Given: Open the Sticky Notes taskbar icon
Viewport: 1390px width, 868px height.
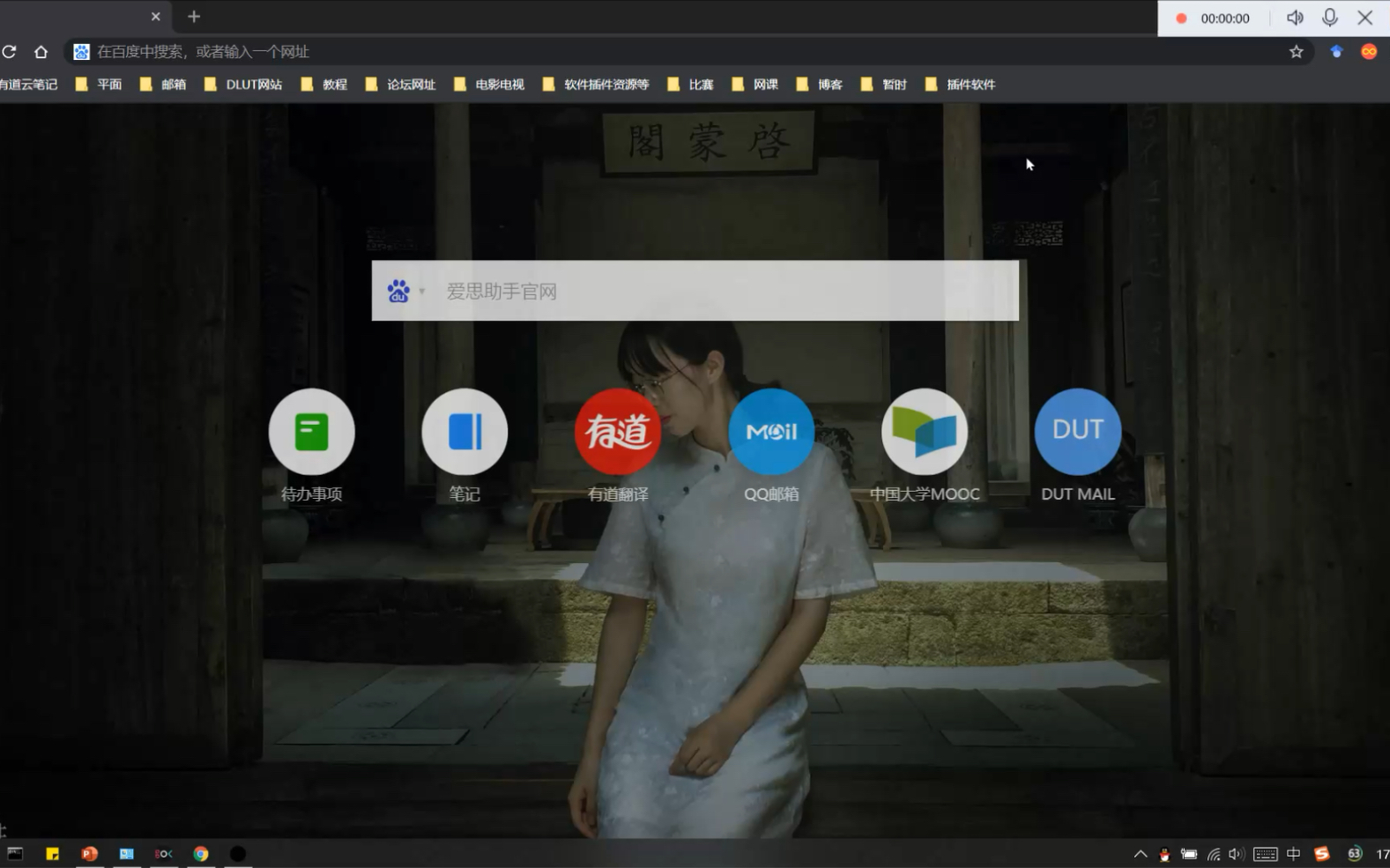Looking at the screenshot, I should coord(52,853).
